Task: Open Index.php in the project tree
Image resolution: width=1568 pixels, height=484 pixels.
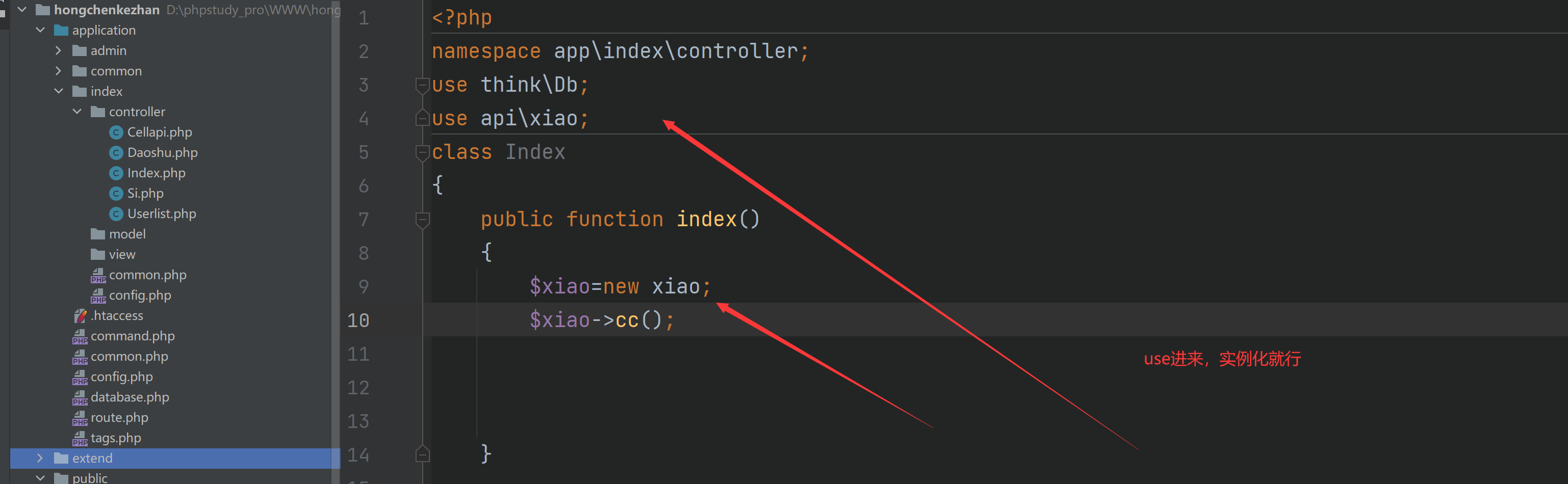Action: click(156, 173)
